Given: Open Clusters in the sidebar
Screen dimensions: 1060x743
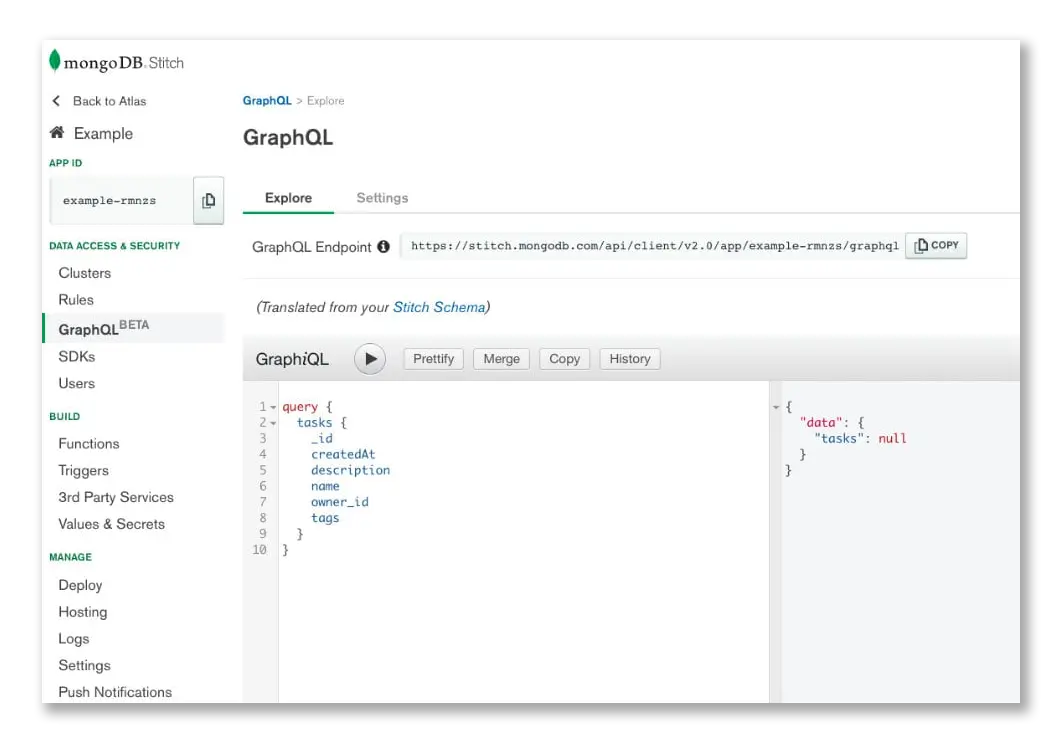Looking at the screenshot, I should pyautogui.click(x=85, y=273).
